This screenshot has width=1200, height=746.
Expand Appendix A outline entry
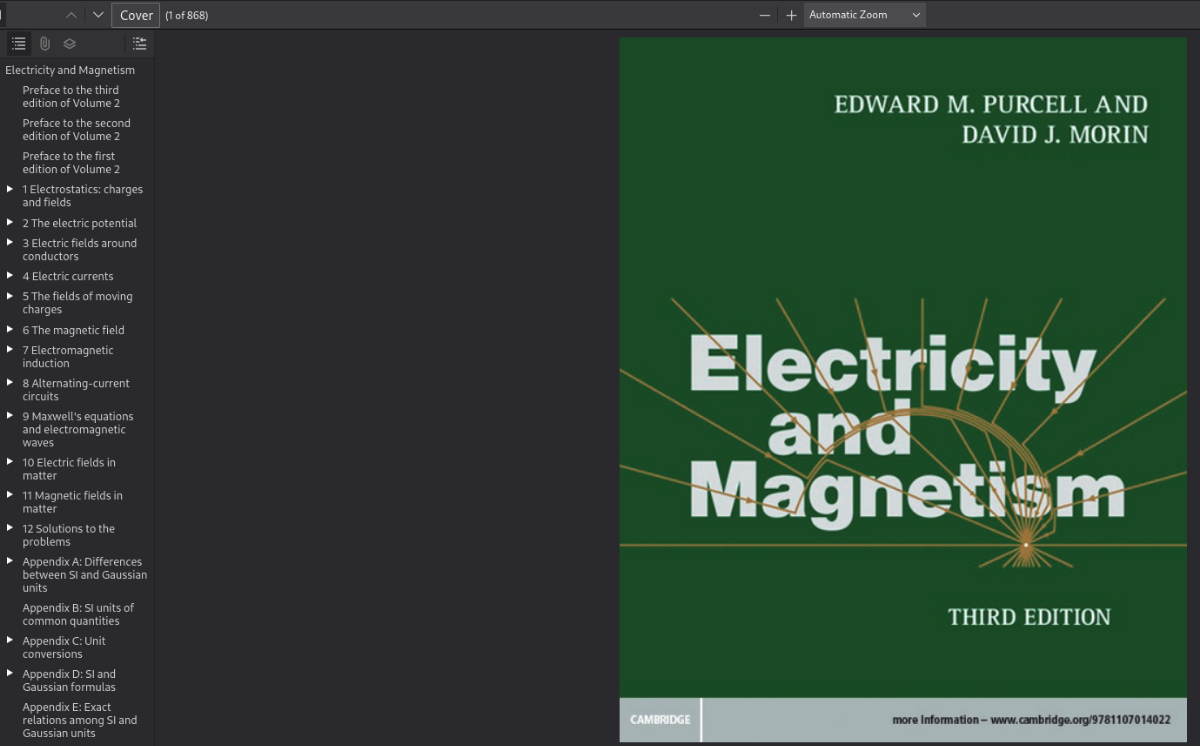[x=10, y=562]
